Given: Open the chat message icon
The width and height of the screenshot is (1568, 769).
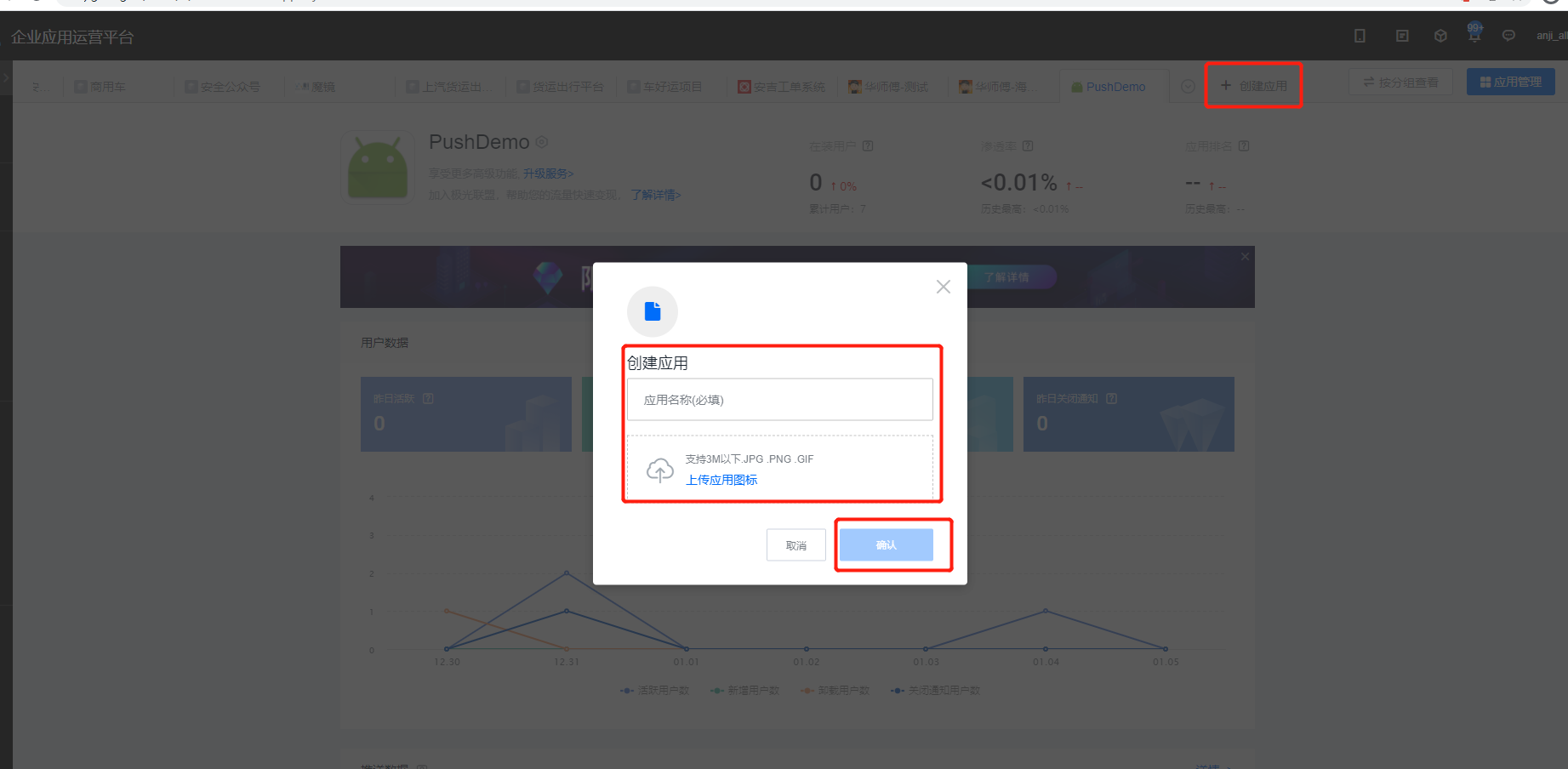Looking at the screenshot, I should pos(1508,36).
